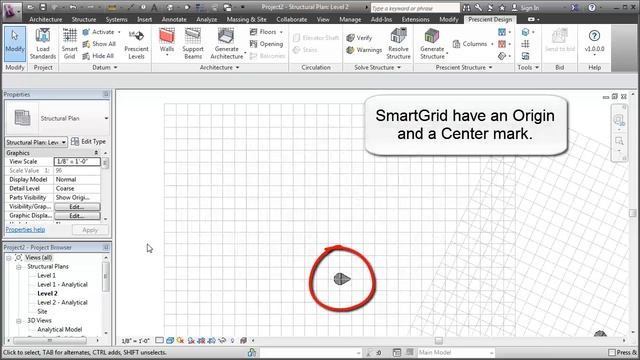
Task: Select the Walls tool
Action: tap(167, 42)
